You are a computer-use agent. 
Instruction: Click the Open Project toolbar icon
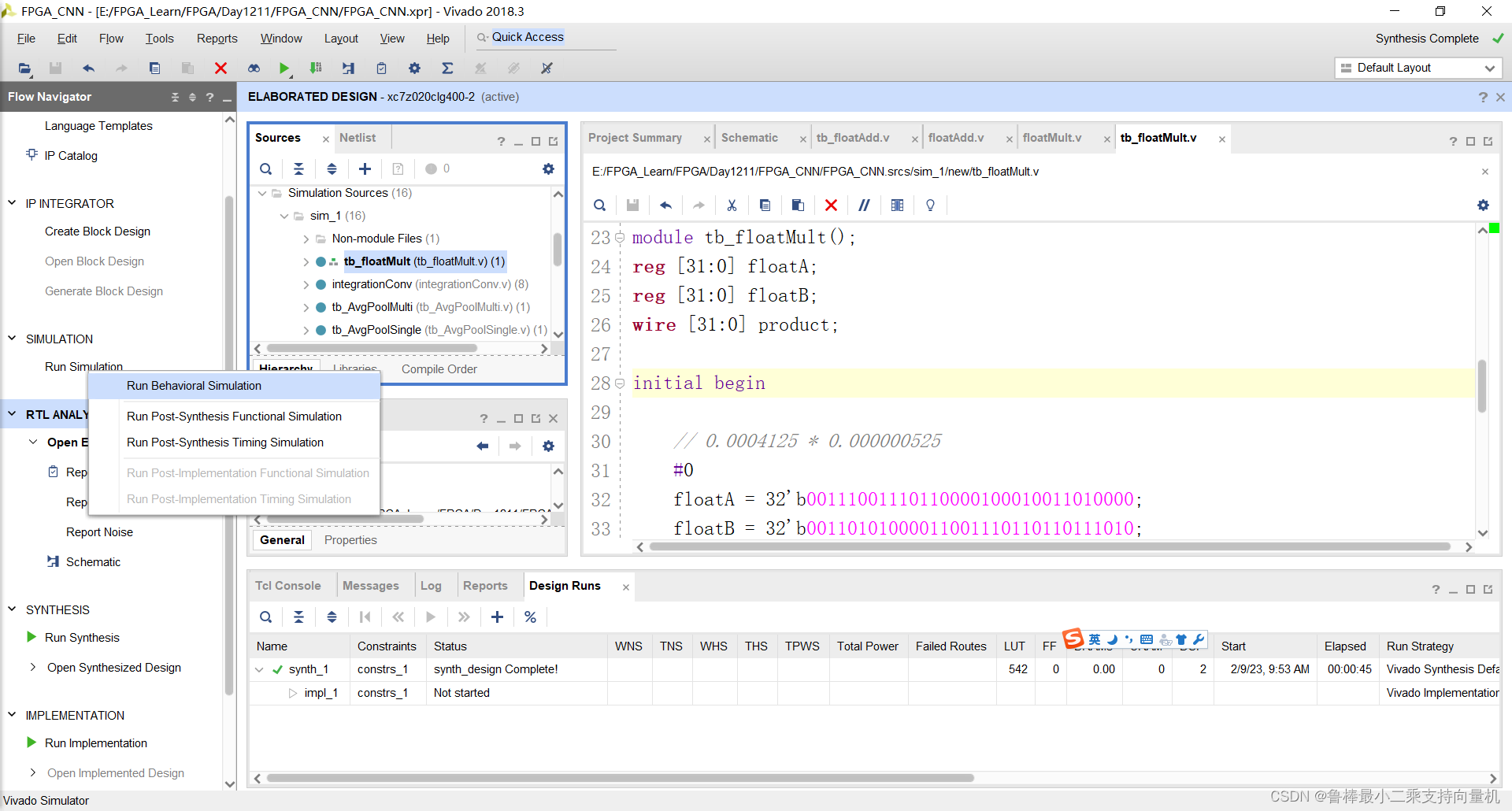(x=24, y=69)
